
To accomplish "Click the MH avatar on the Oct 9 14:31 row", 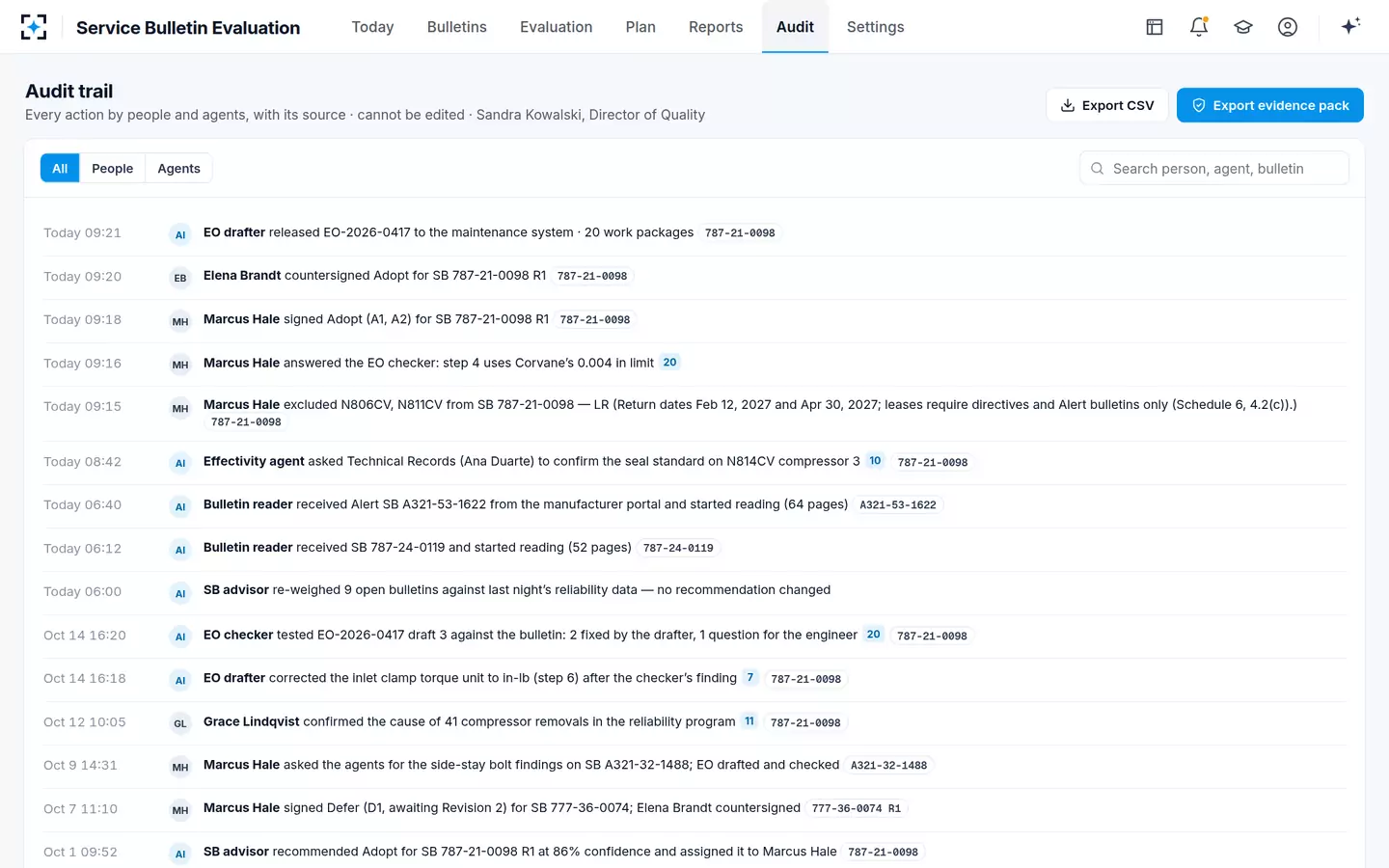I will tap(180, 767).
